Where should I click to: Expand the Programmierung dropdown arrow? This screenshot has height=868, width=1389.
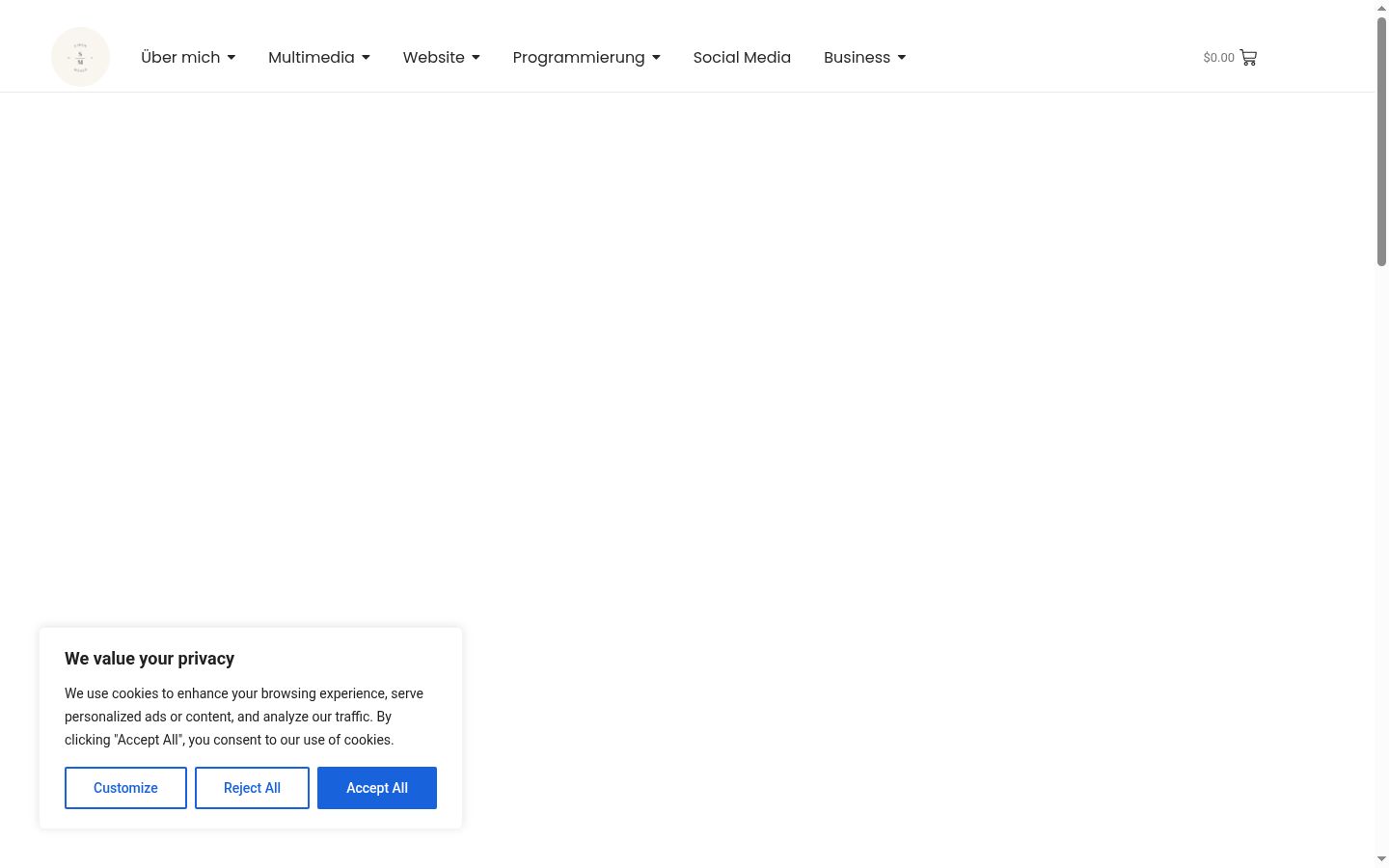656,58
